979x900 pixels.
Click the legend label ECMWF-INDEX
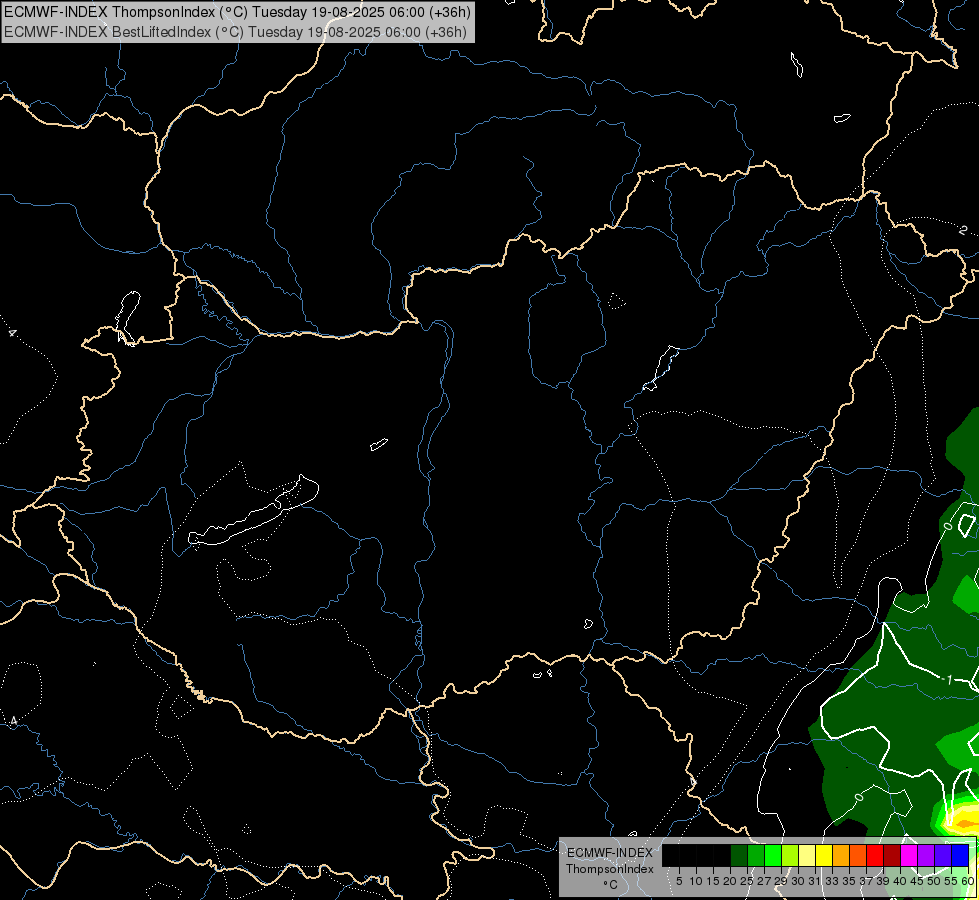[x=610, y=853]
